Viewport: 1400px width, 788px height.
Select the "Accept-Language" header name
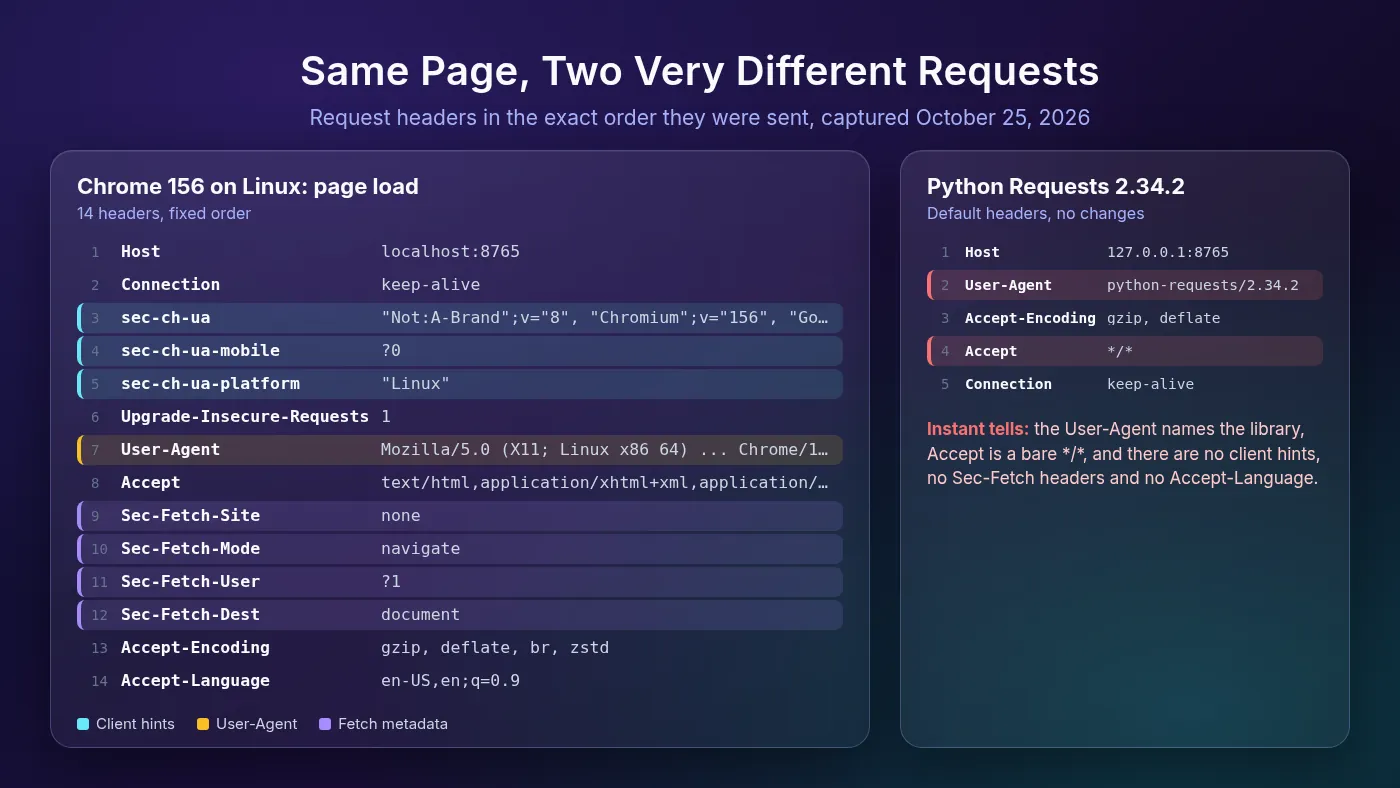click(x=195, y=681)
